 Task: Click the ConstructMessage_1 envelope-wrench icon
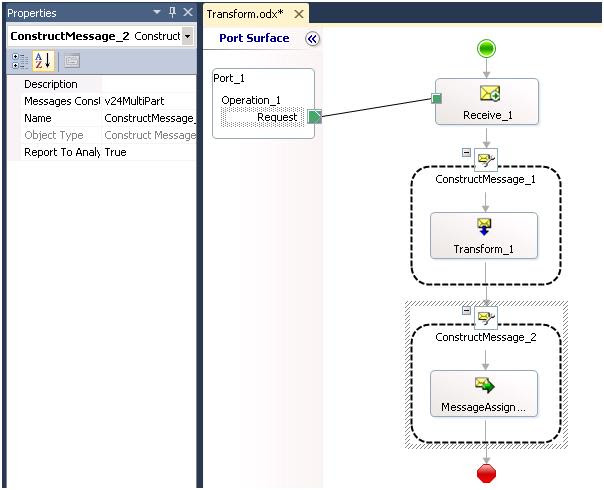pos(486,159)
